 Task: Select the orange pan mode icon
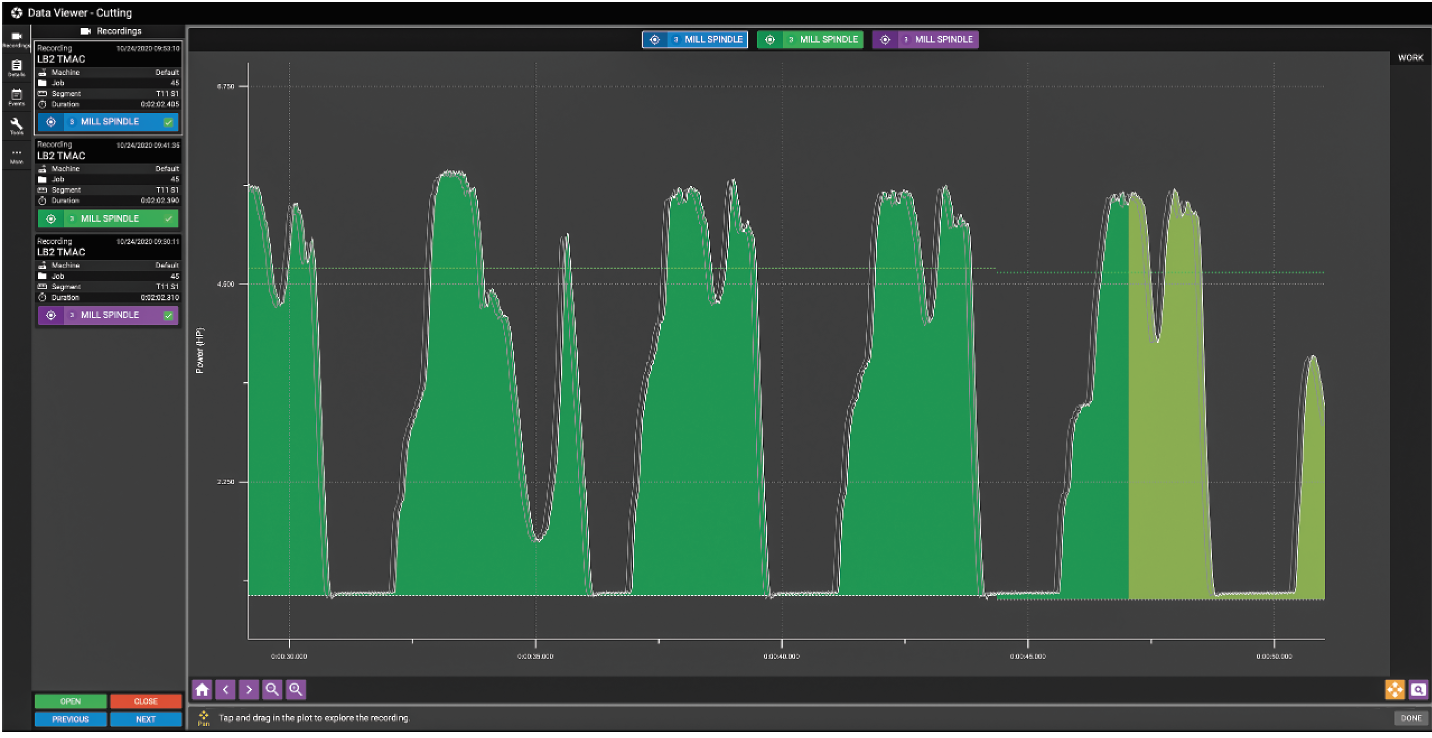pyautogui.click(x=1395, y=689)
